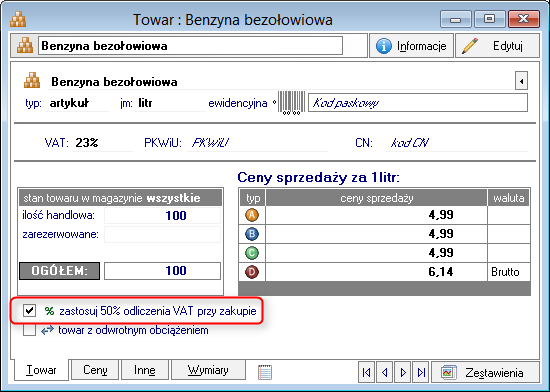Click the ceny sprzedaży column header
Image resolution: width=550 pixels, height=392 pixels.
(x=376, y=198)
